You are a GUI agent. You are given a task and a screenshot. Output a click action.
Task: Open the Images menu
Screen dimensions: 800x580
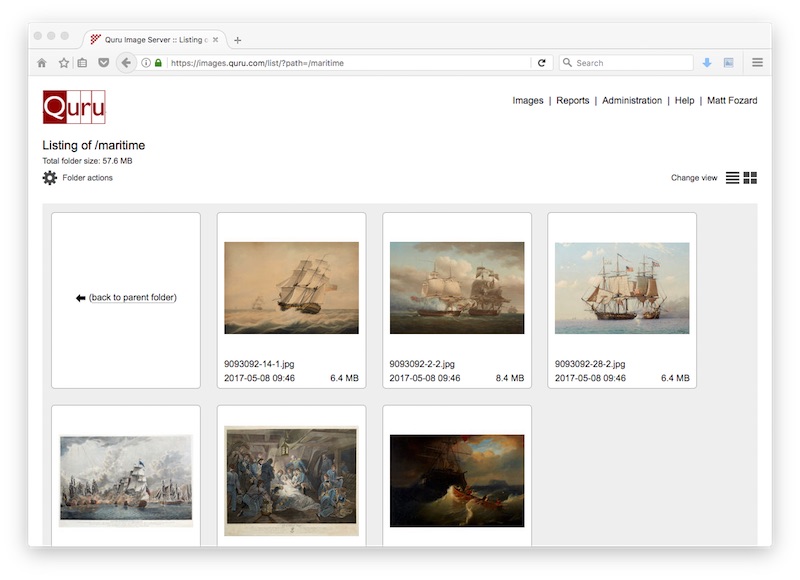pyautogui.click(x=528, y=100)
